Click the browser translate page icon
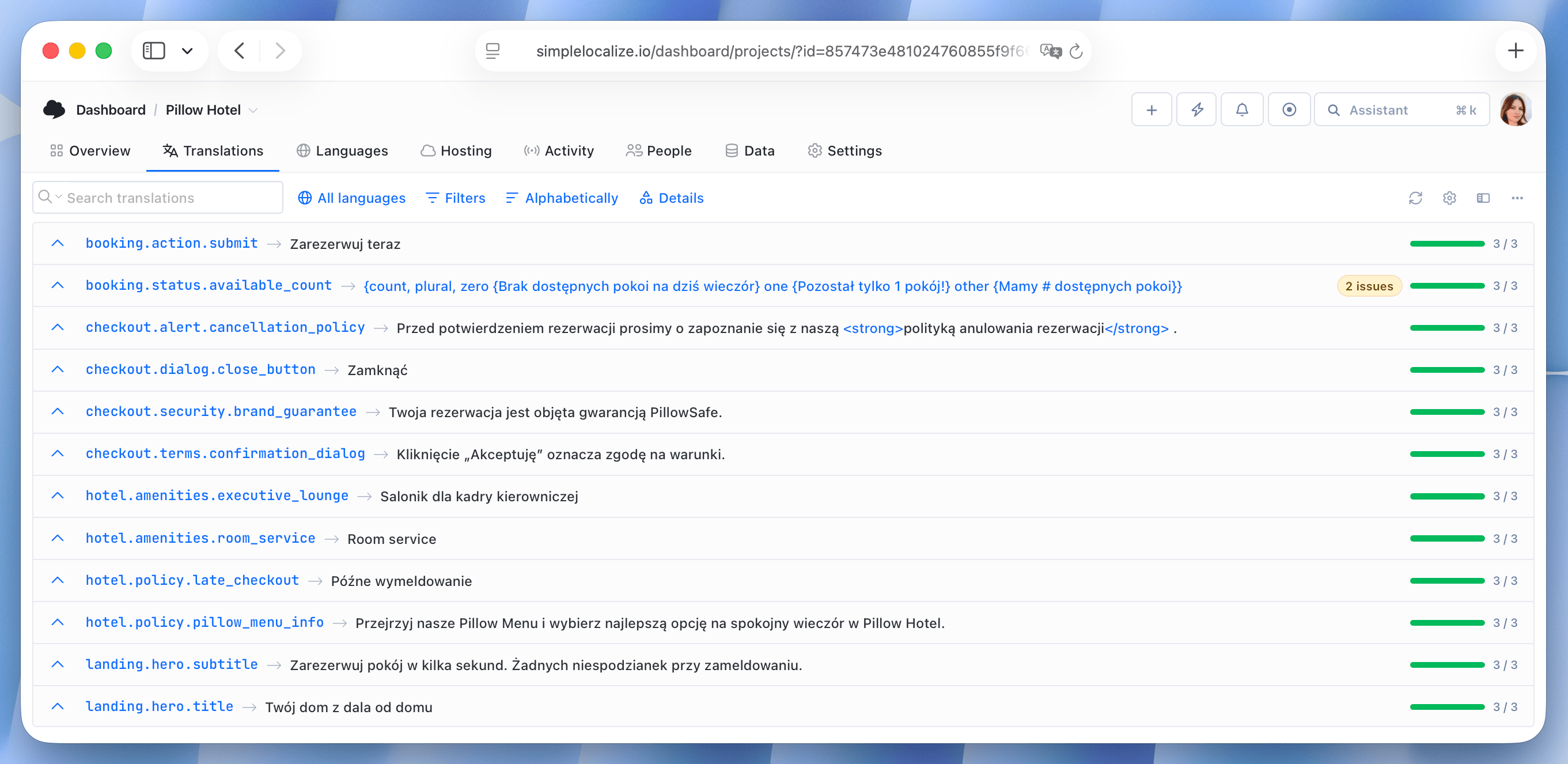1568x764 pixels. click(1051, 51)
